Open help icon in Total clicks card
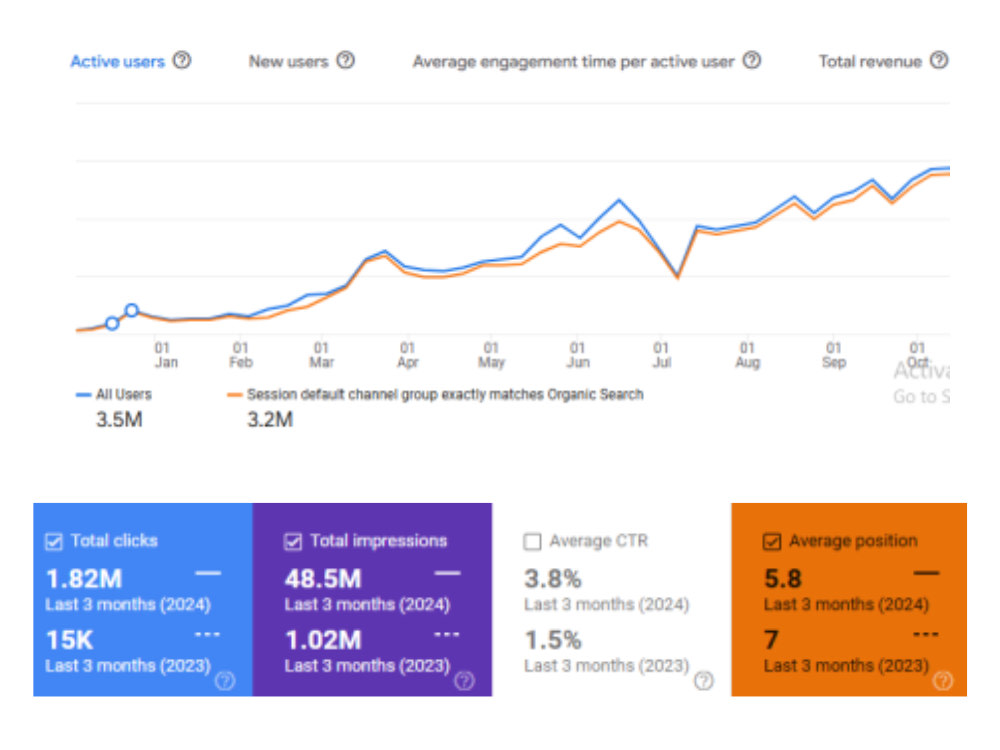Viewport: 1000px width, 750px height. (x=225, y=680)
